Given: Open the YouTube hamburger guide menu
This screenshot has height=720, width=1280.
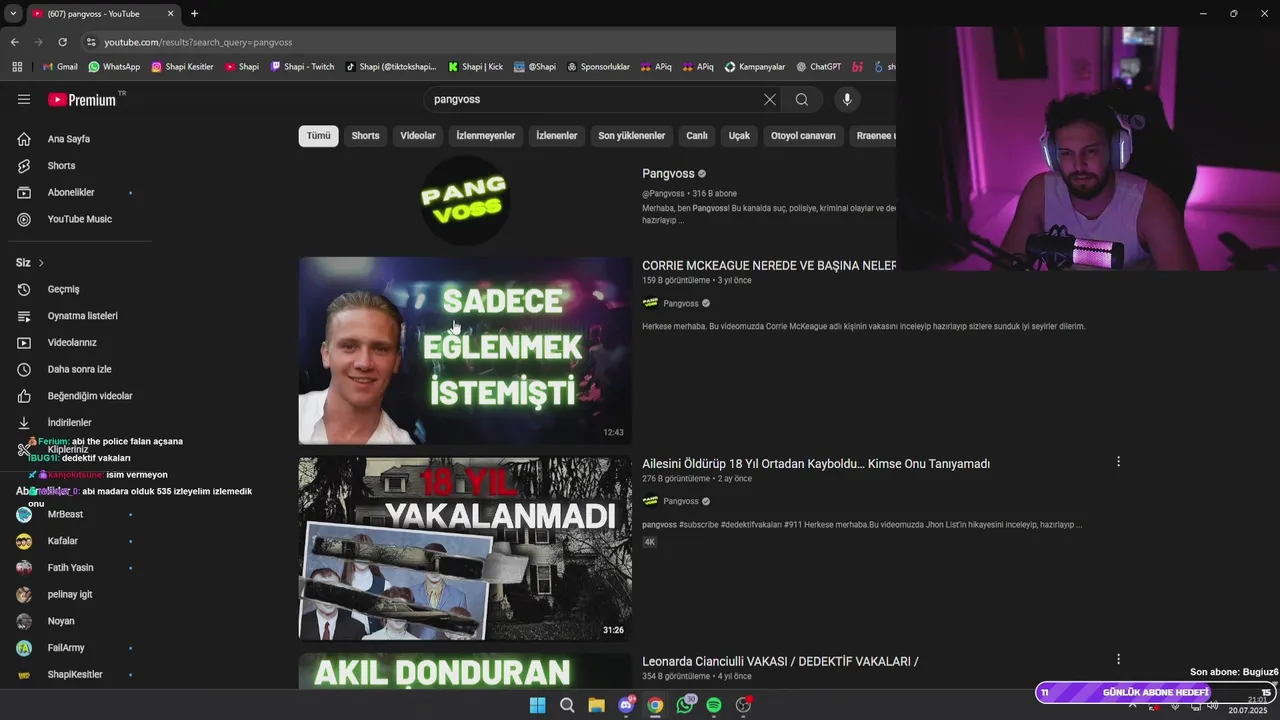Looking at the screenshot, I should point(24,99).
